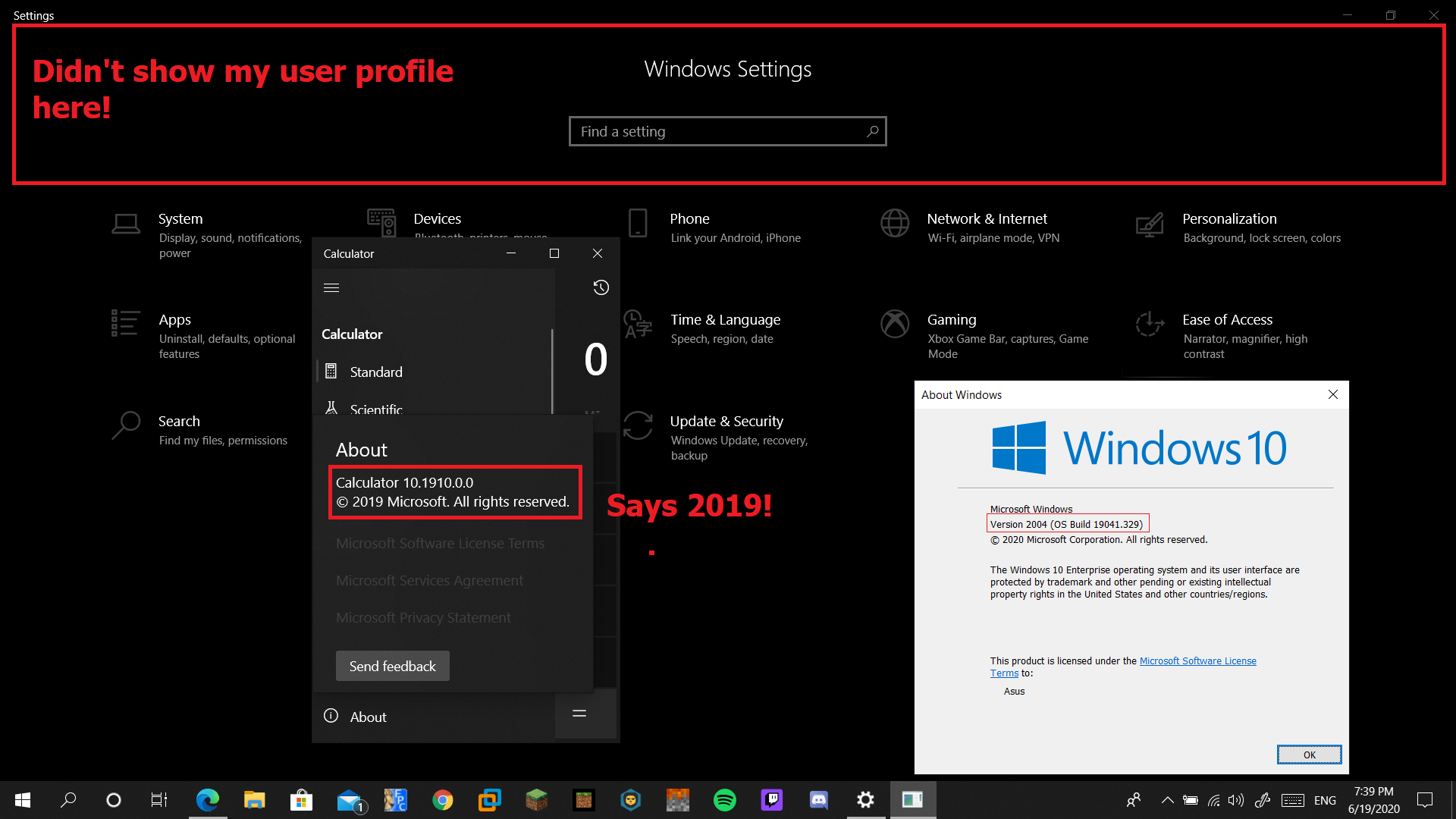This screenshot has width=1456, height=819.
Task: Open Phone settings category
Action: (x=714, y=227)
